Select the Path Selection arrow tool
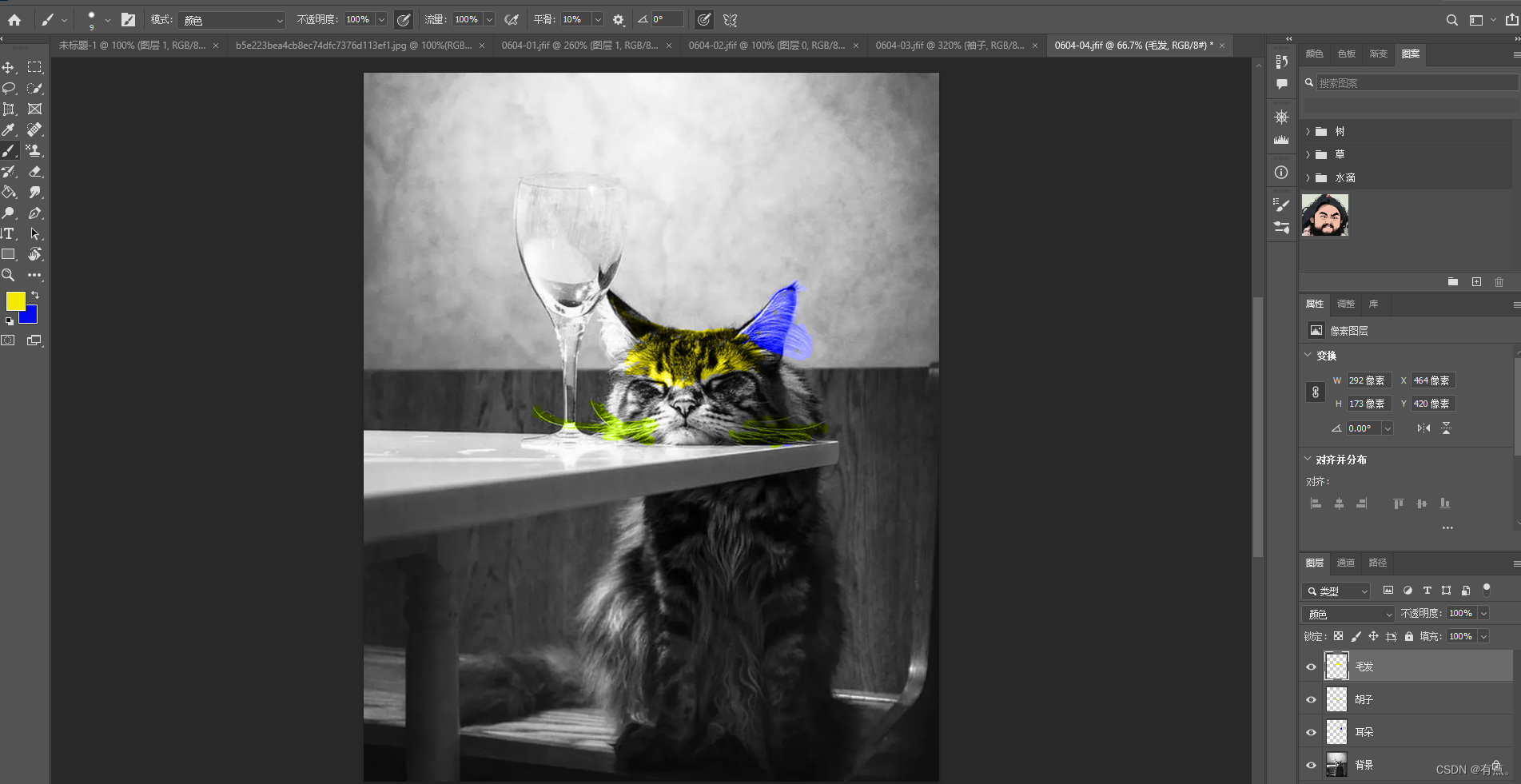This screenshot has height=784, width=1521. point(34,234)
